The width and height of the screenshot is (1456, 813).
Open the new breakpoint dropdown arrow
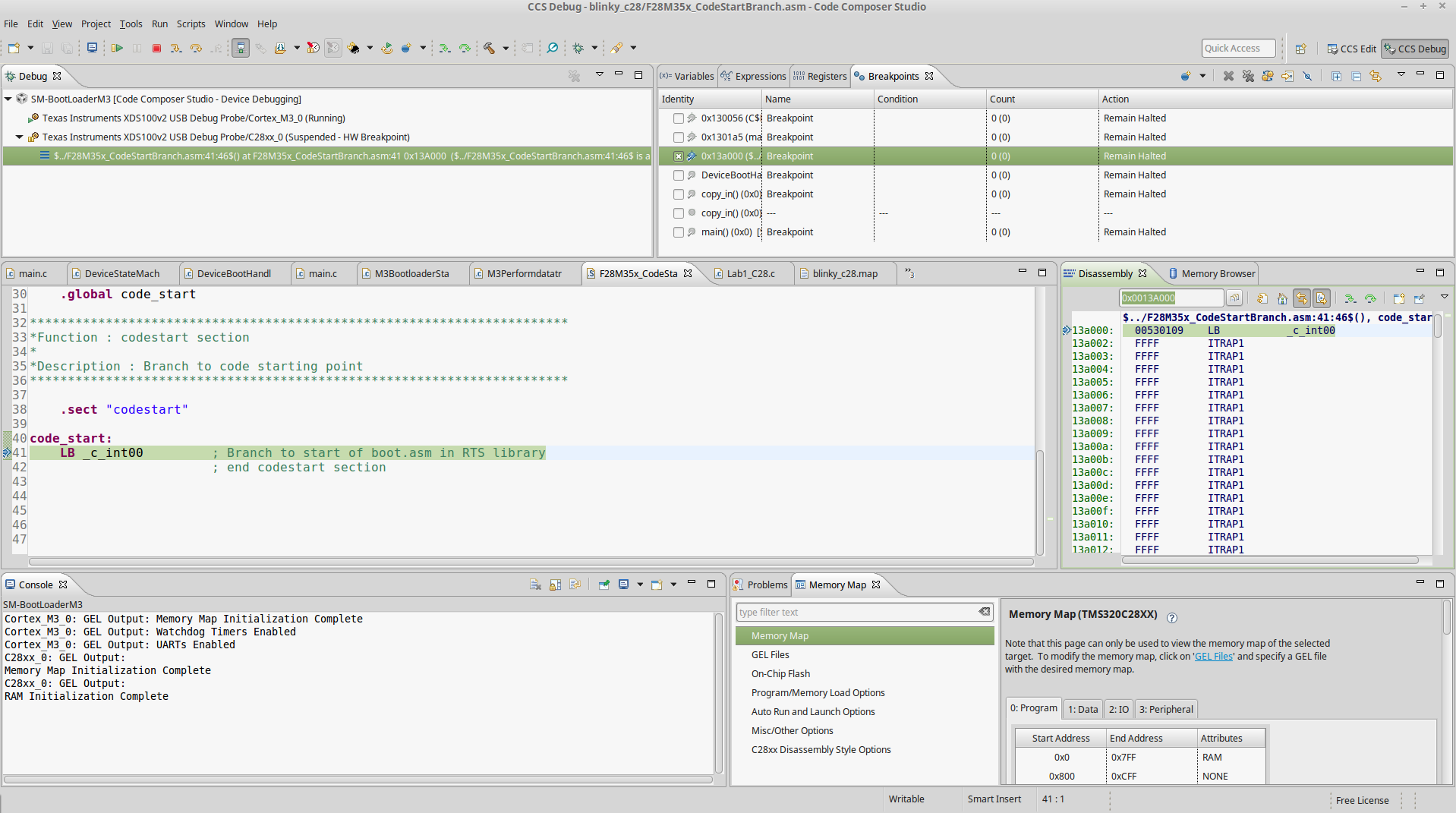coord(1202,76)
